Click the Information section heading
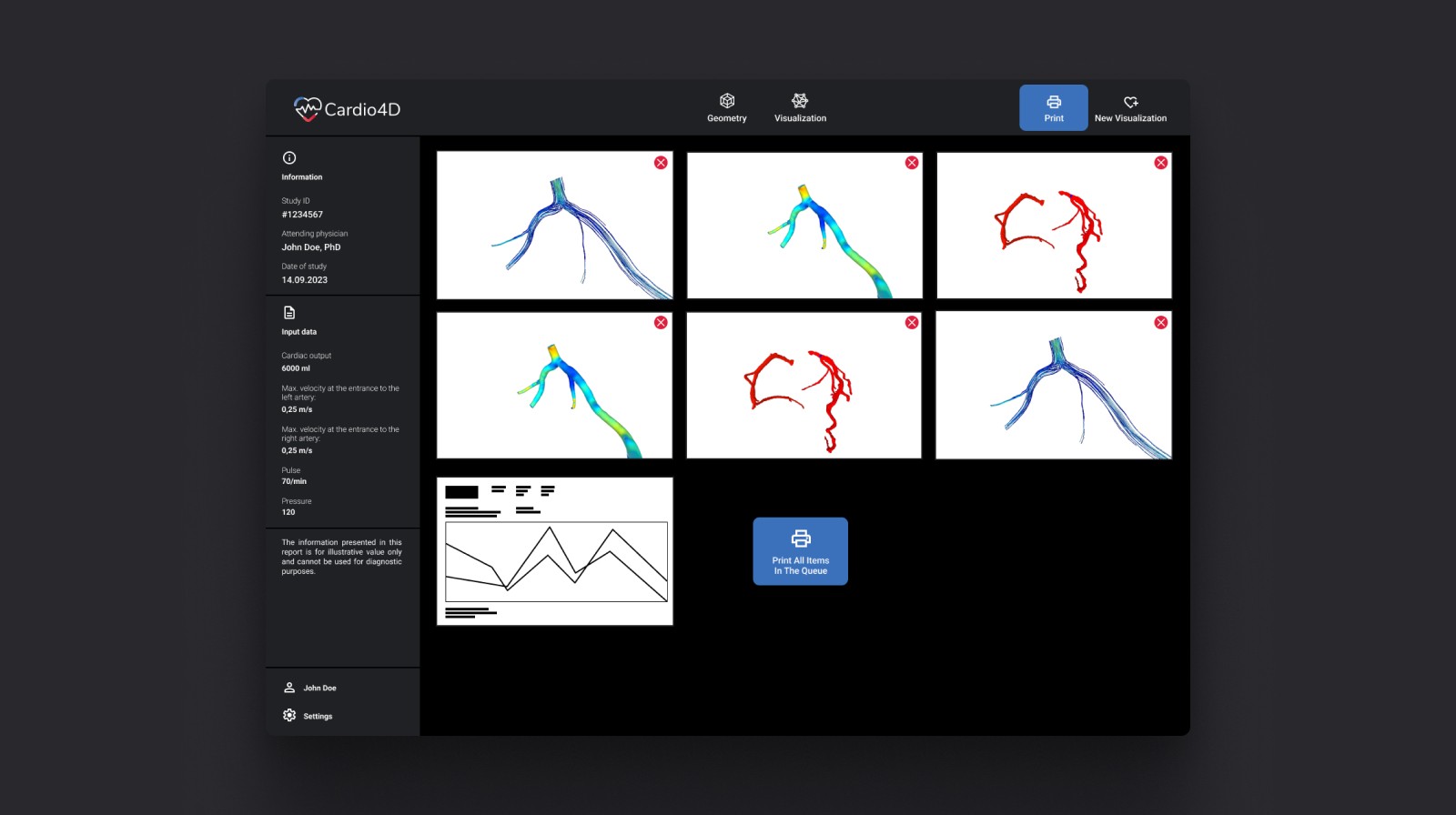The image size is (1456, 815). click(301, 177)
